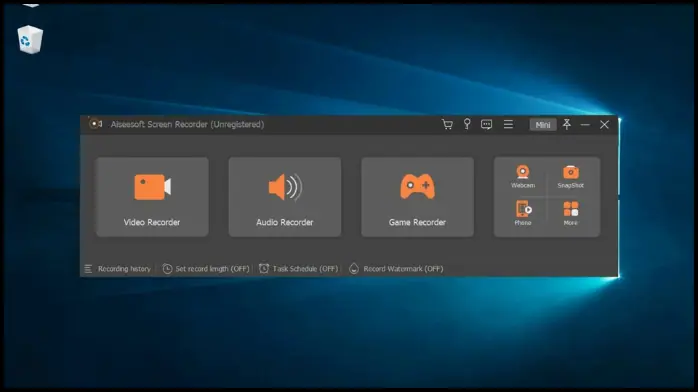Open Task Schedule settings
Image resolution: width=698 pixels, height=392 pixels.
(x=299, y=269)
